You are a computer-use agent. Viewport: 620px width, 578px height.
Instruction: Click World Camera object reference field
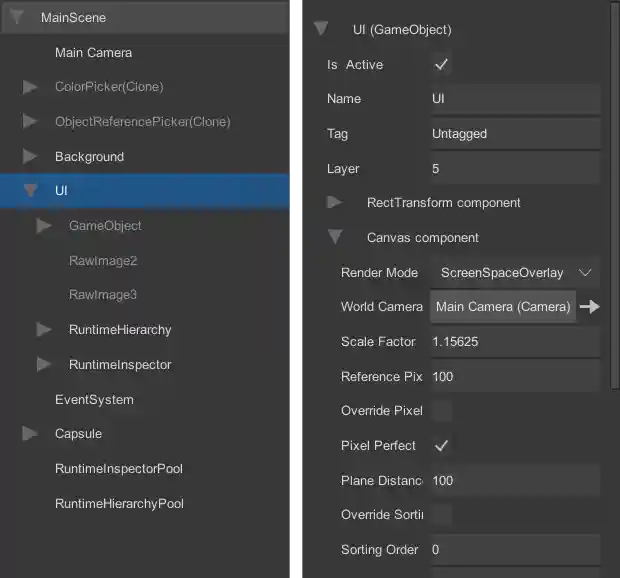coord(503,307)
